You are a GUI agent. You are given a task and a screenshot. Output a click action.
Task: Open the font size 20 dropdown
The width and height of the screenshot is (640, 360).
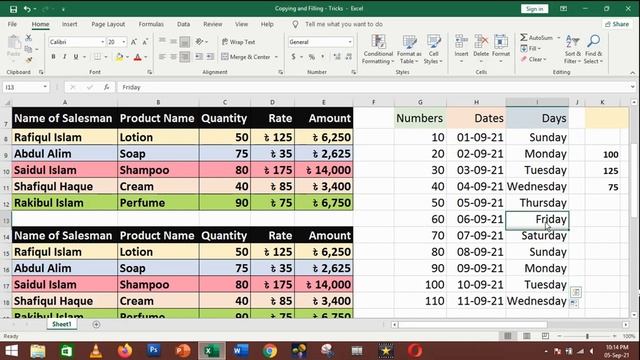click(x=124, y=42)
